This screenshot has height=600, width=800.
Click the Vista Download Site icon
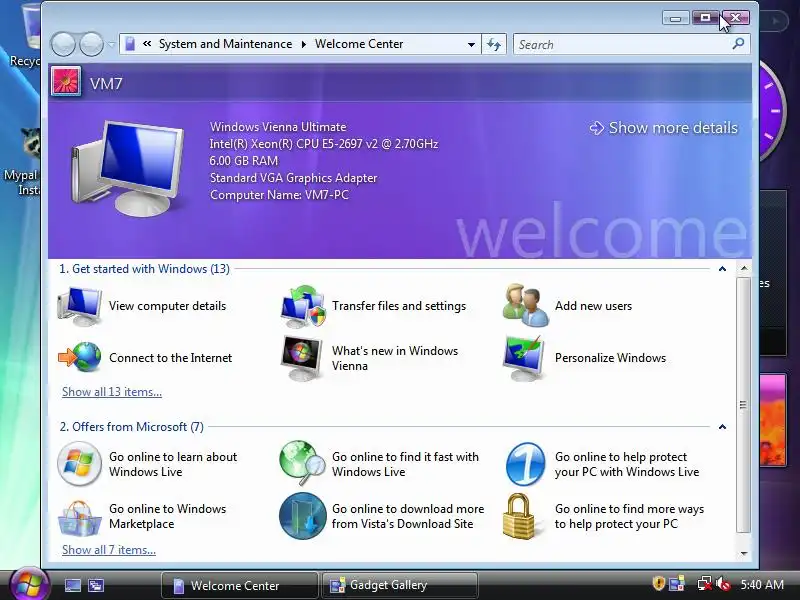pyautogui.click(x=303, y=516)
